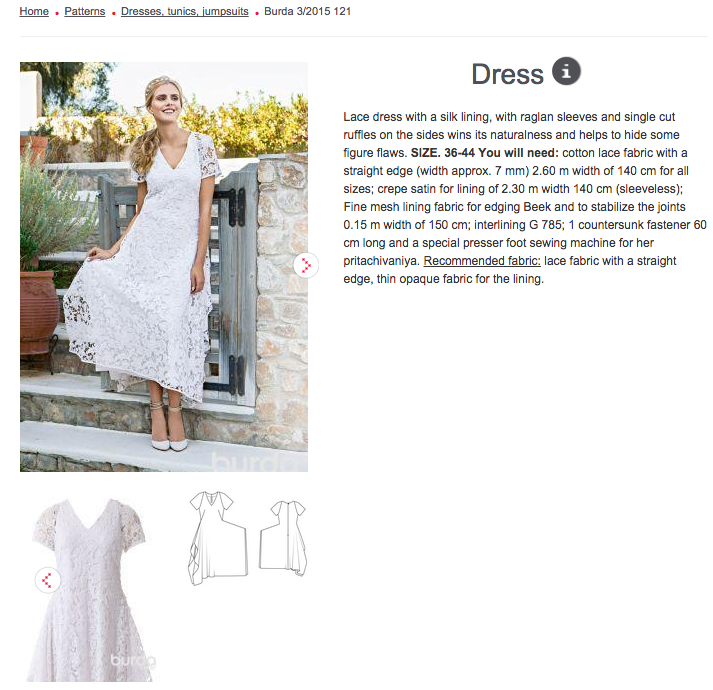Open the Patterns breadcrumb link
This screenshot has height=690, width=713.
pos(85,11)
